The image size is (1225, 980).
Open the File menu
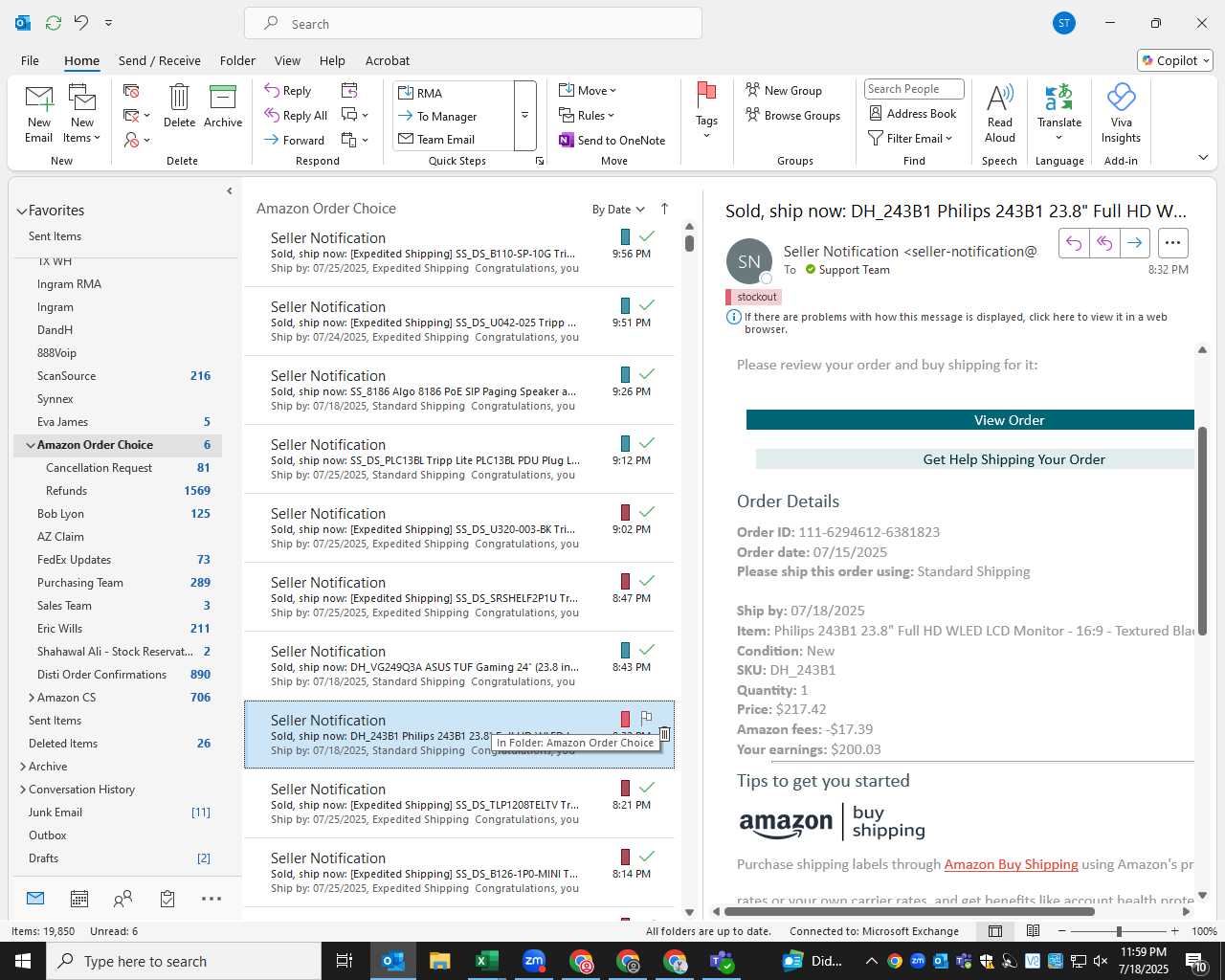(30, 60)
